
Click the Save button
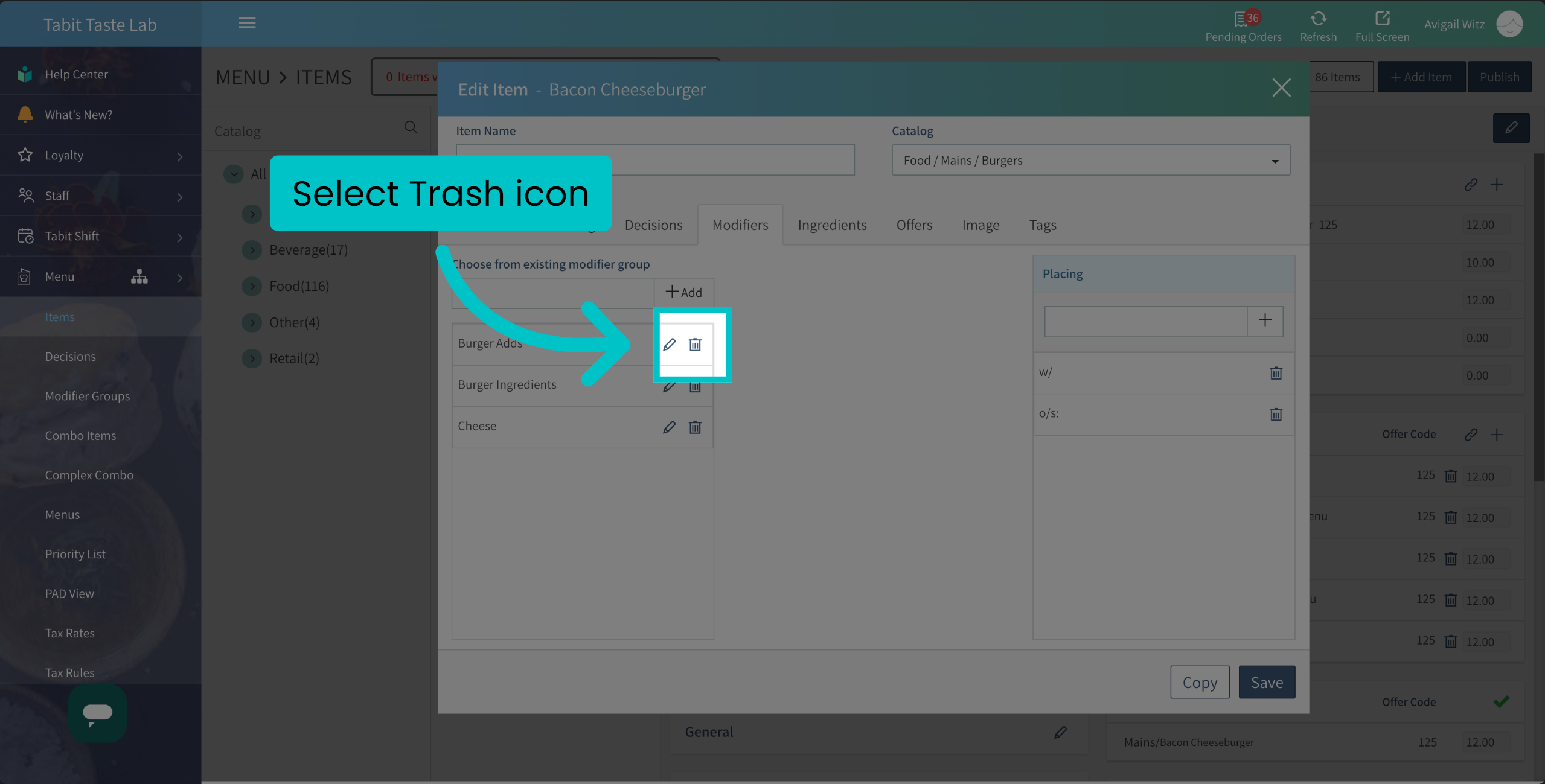click(1267, 682)
